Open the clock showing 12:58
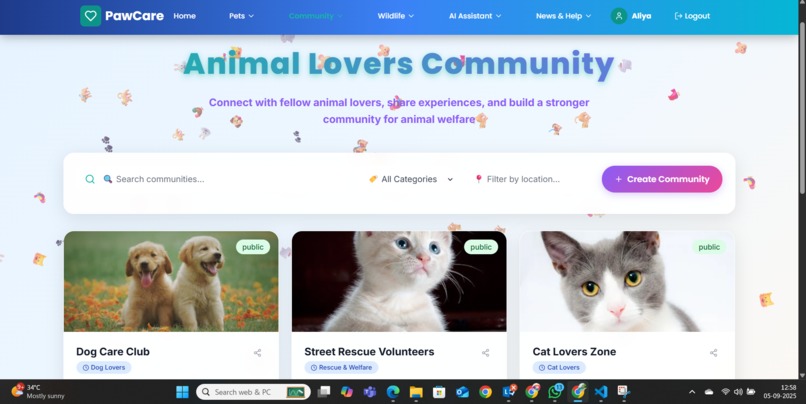The height and width of the screenshot is (404, 806). (779, 392)
